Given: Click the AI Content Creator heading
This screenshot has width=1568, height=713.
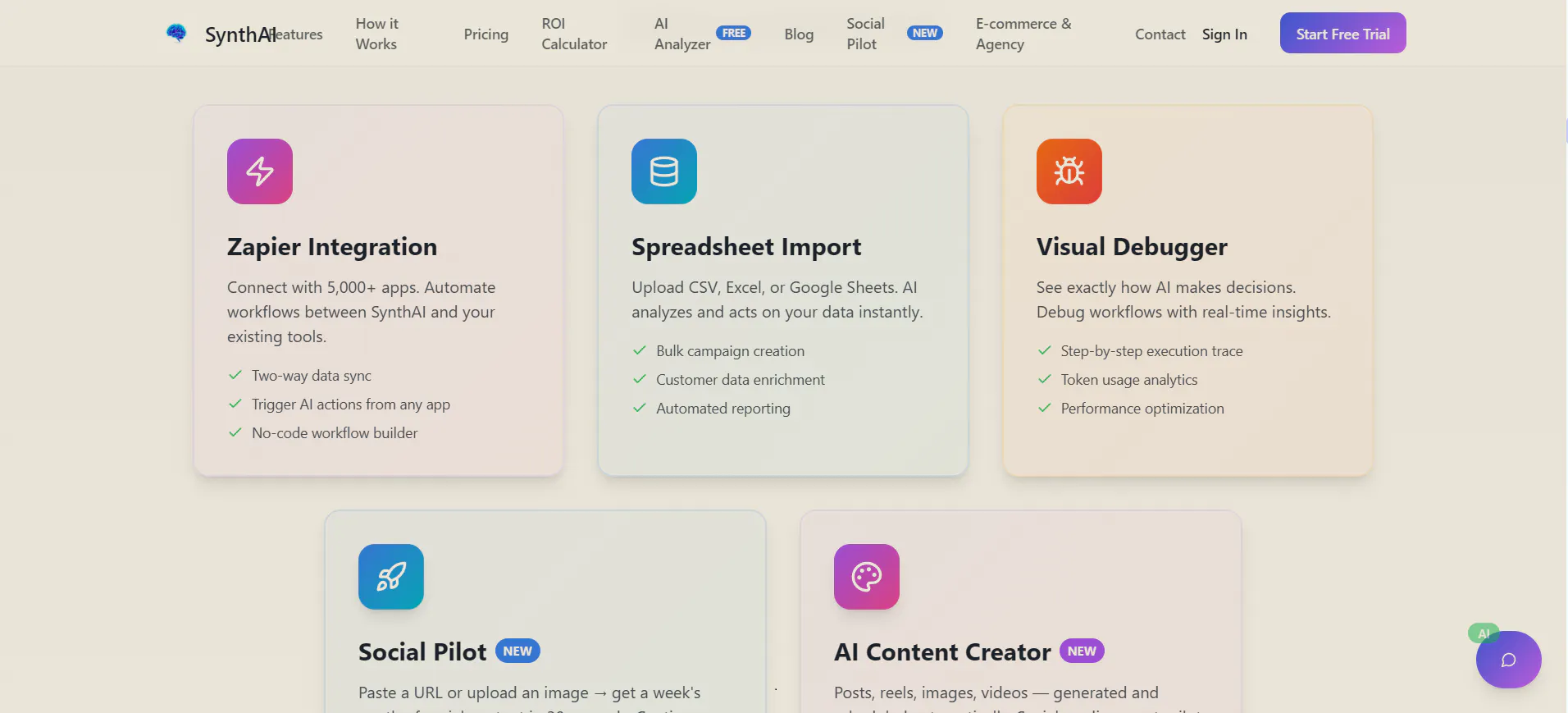Looking at the screenshot, I should tap(942, 652).
